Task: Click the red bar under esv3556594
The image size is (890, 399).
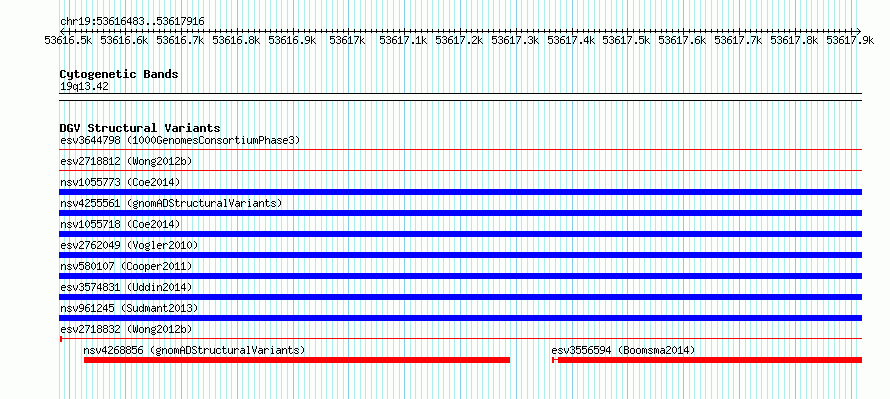Action: point(707,360)
